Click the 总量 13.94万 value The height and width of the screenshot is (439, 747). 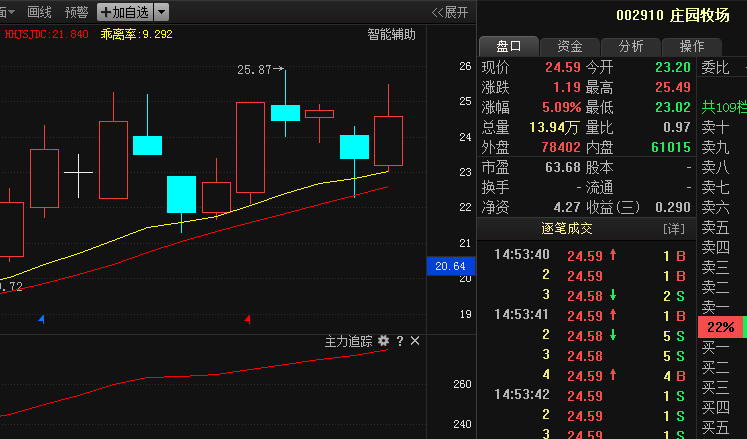point(555,127)
